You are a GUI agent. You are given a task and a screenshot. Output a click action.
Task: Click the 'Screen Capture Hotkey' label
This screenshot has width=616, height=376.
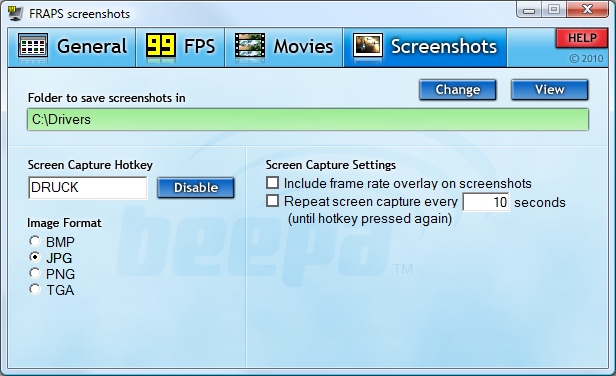point(90,165)
